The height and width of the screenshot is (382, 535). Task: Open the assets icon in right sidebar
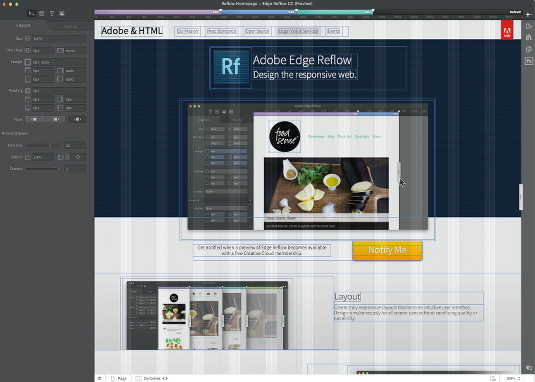pyautogui.click(x=529, y=49)
